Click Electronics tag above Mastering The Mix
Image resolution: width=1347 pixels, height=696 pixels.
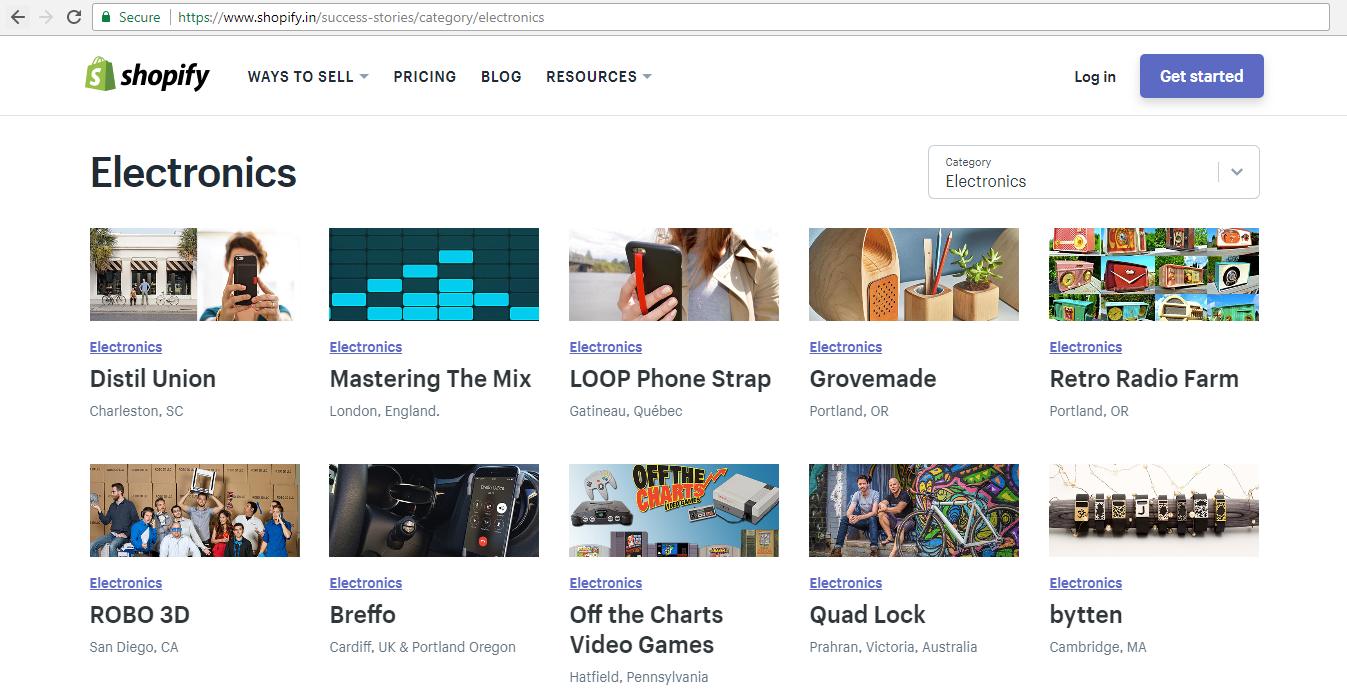point(366,347)
